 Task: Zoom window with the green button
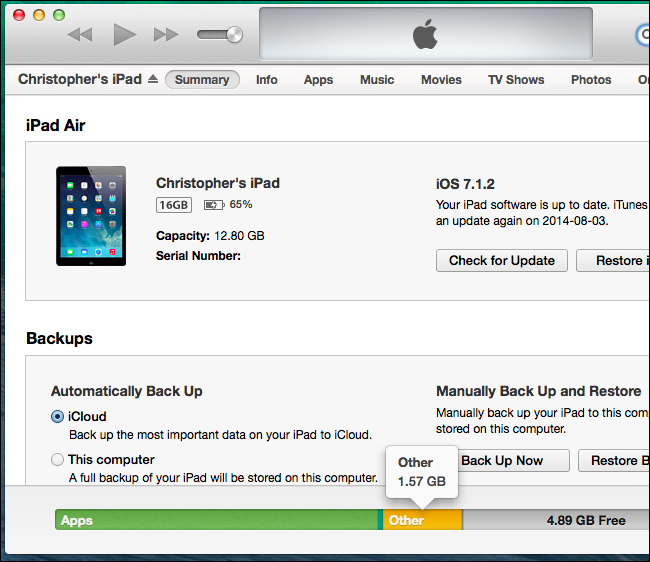pos(59,15)
